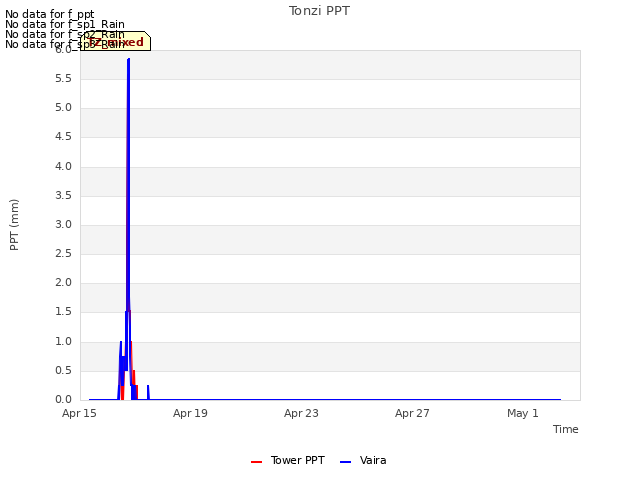Screen dimensions: 640x480
Task: Click the 5.0 y-axis tick label
Action: tap(63, 108)
